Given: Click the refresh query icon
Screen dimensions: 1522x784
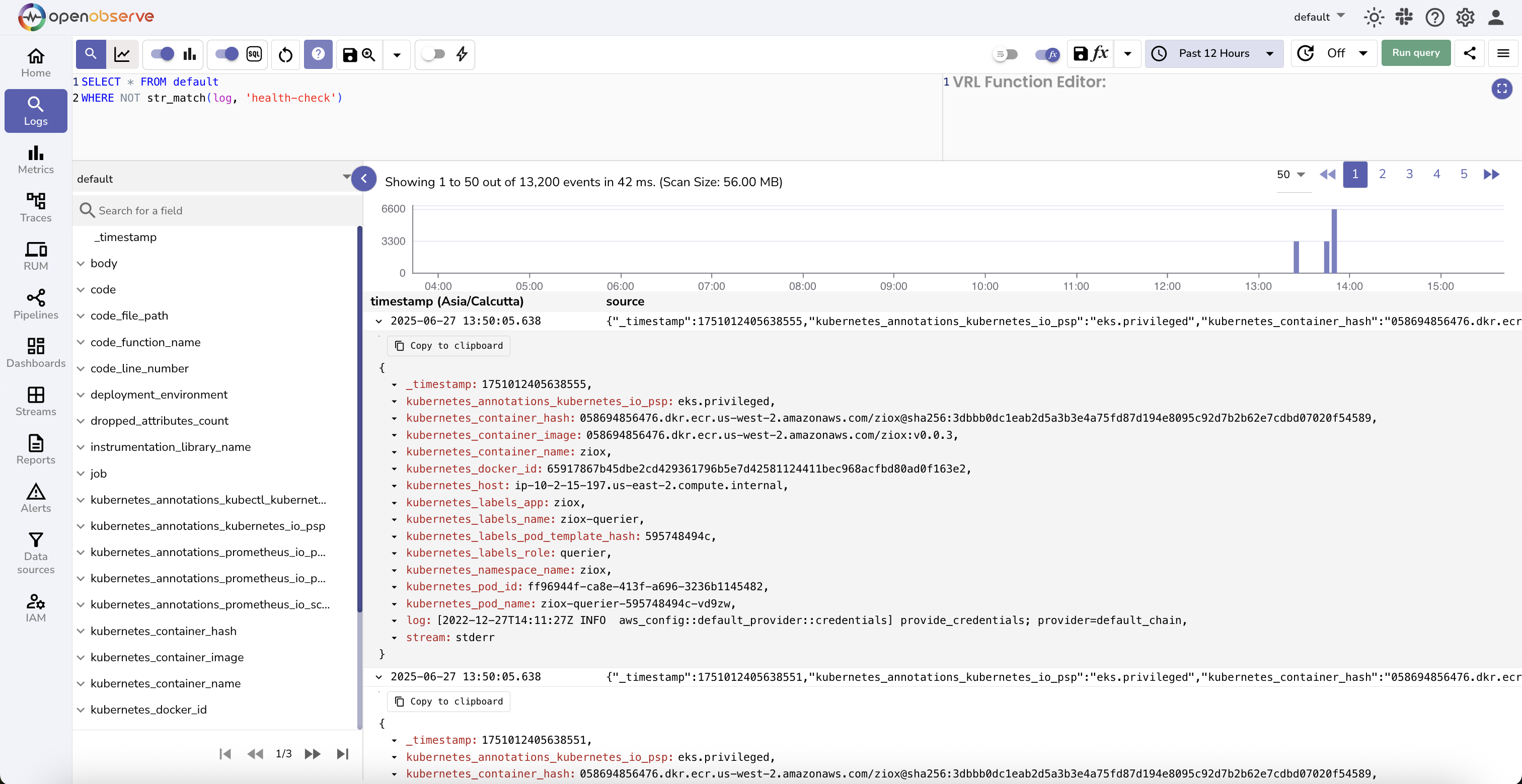Looking at the screenshot, I should (x=285, y=54).
